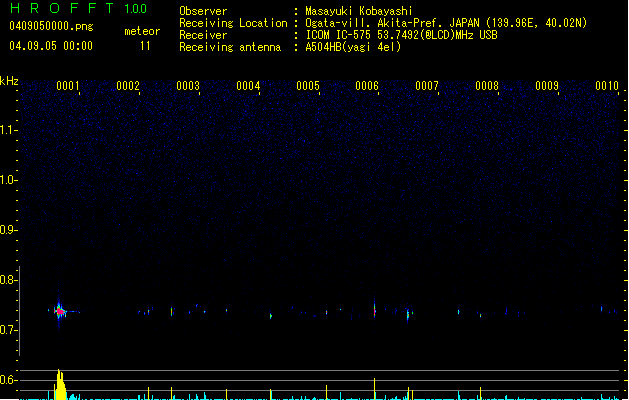Click time marker 0010
The height and width of the screenshot is (400, 629).
pyautogui.click(x=607, y=86)
